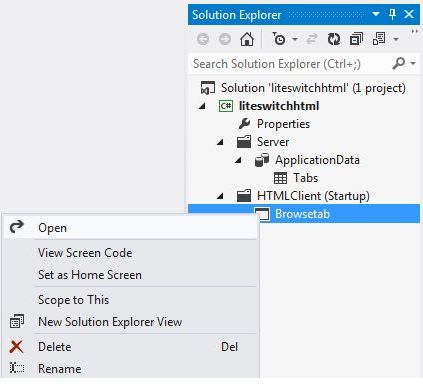Click the Pending Changes Filter clock icon
The height and width of the screenshot is (385, 423).
tap(279, 39)
